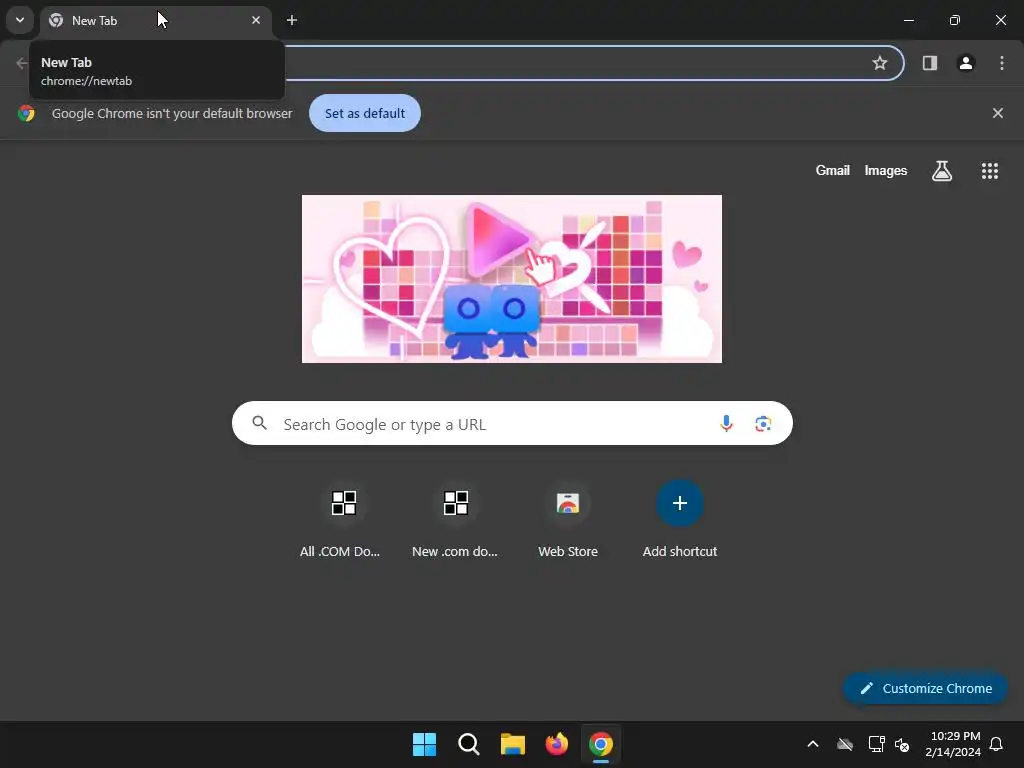Open the tab search dropdown arrow
The image size is (1024, 768).
coord(20,20)
